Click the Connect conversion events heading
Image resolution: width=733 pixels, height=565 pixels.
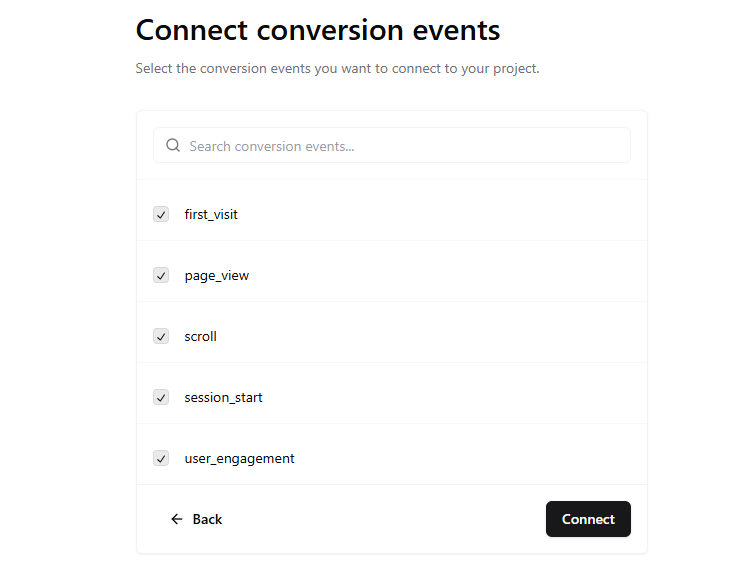pos(318,30)
